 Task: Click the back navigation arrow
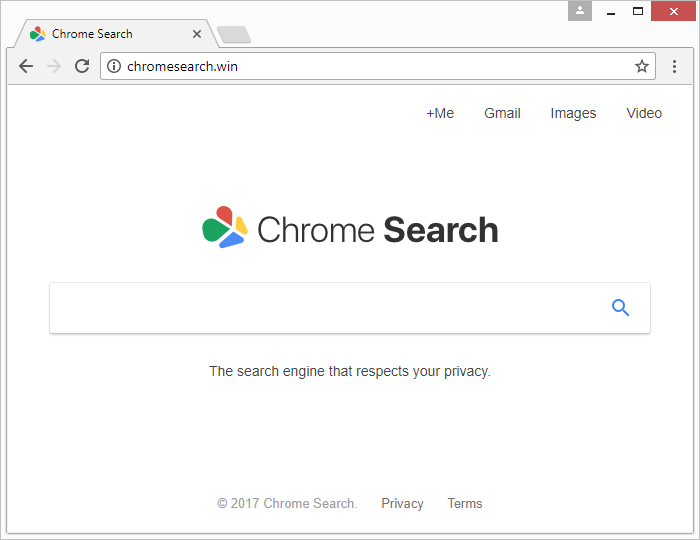point(26,67)
